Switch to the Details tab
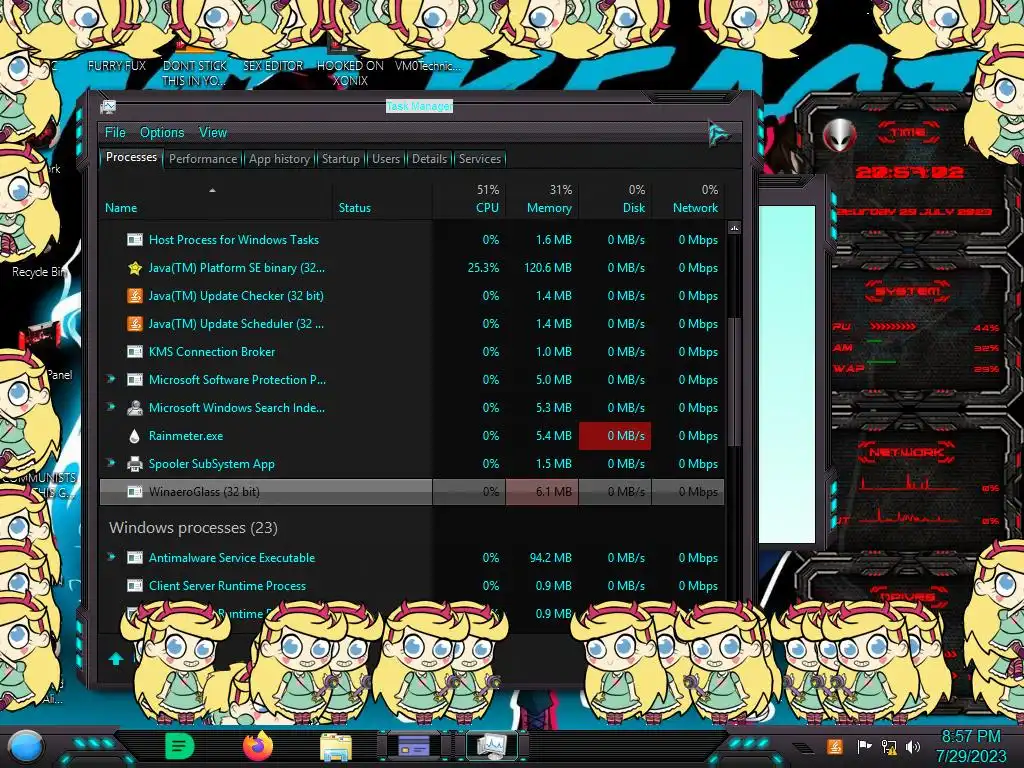This screenshot has height=768, width=1024. click(x=429, y=159)
